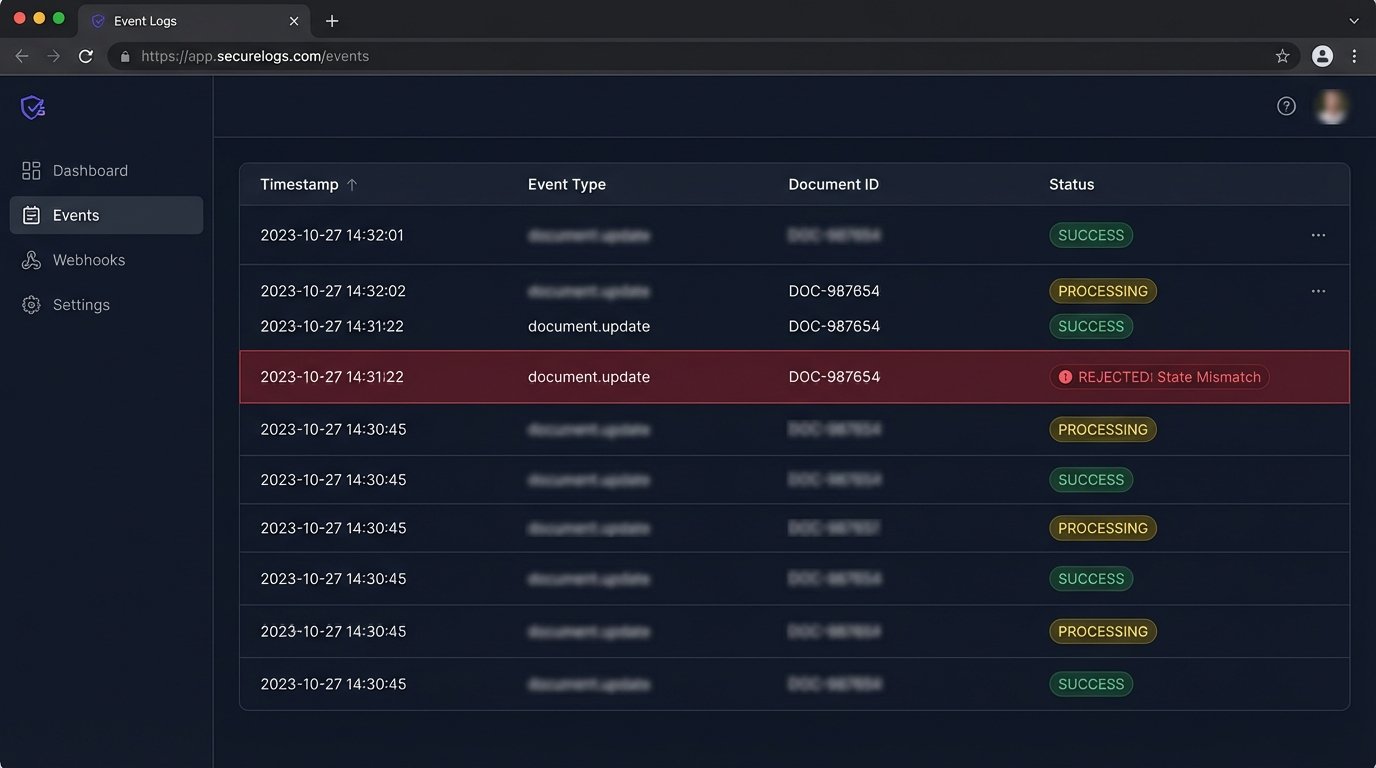Click the user profile avatar
The height and width of the screenshot is (768, 1376).
coord(1331,105)
